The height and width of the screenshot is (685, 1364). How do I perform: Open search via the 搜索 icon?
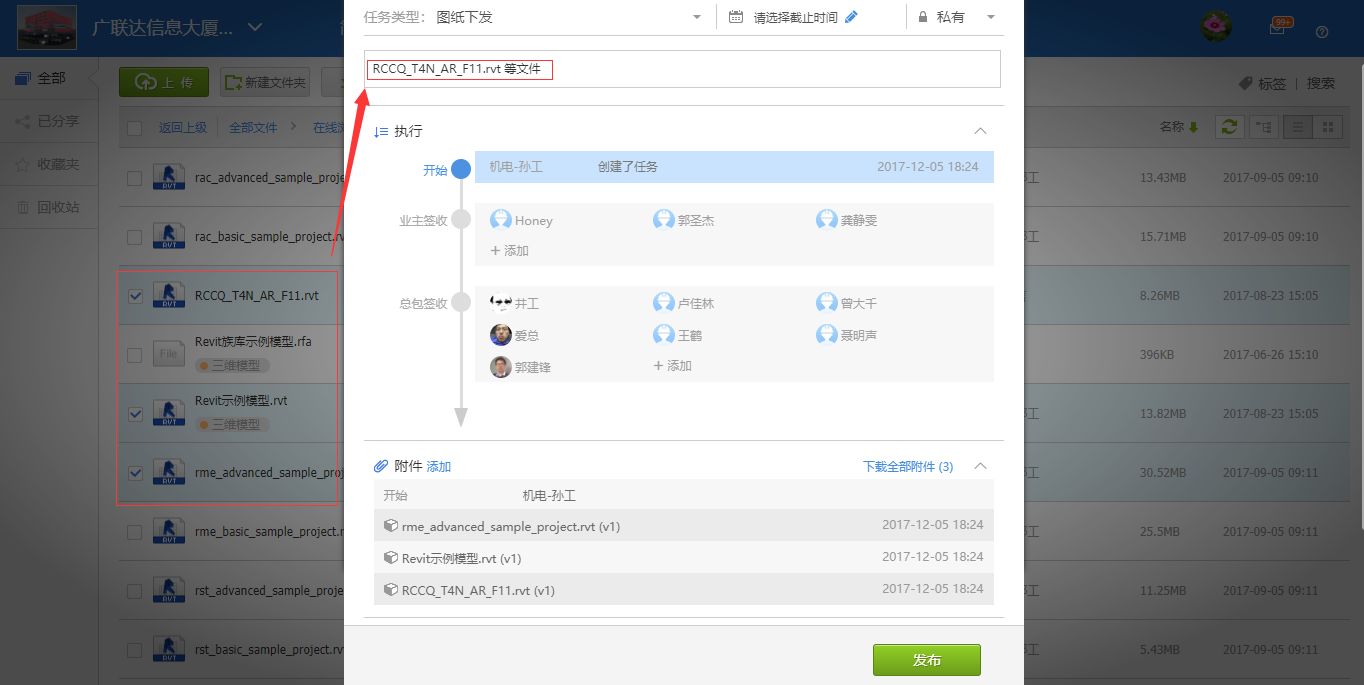(x=1319, y=83)
